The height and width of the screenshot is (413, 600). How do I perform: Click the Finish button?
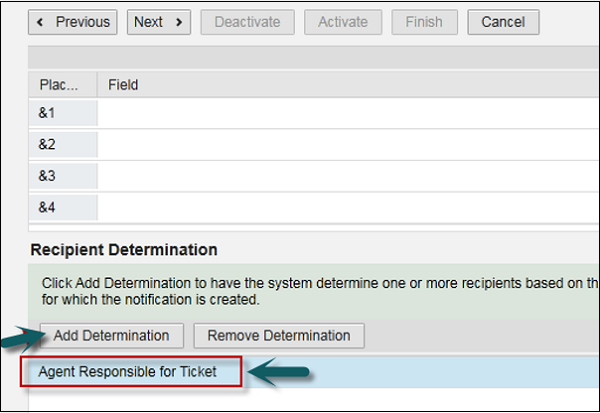tap(424, 22)
